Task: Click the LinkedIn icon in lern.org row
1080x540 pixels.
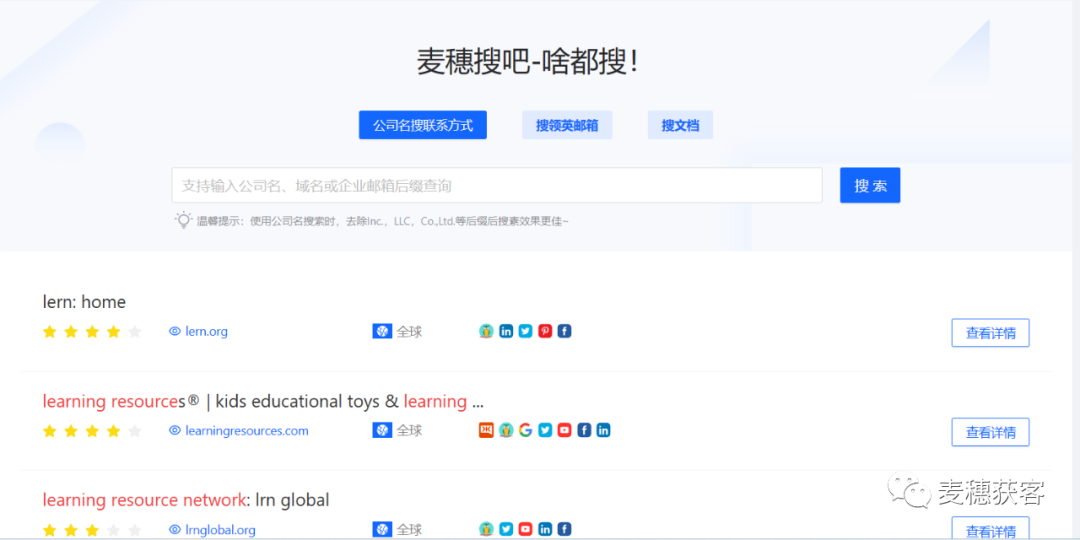Action: click(x=506, y=331)
